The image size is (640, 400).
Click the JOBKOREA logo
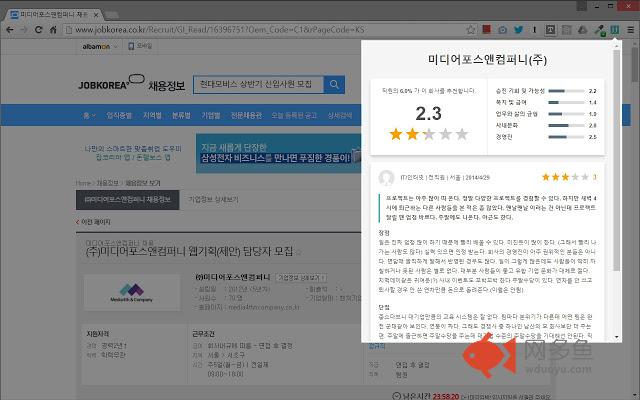coord(111,83)
